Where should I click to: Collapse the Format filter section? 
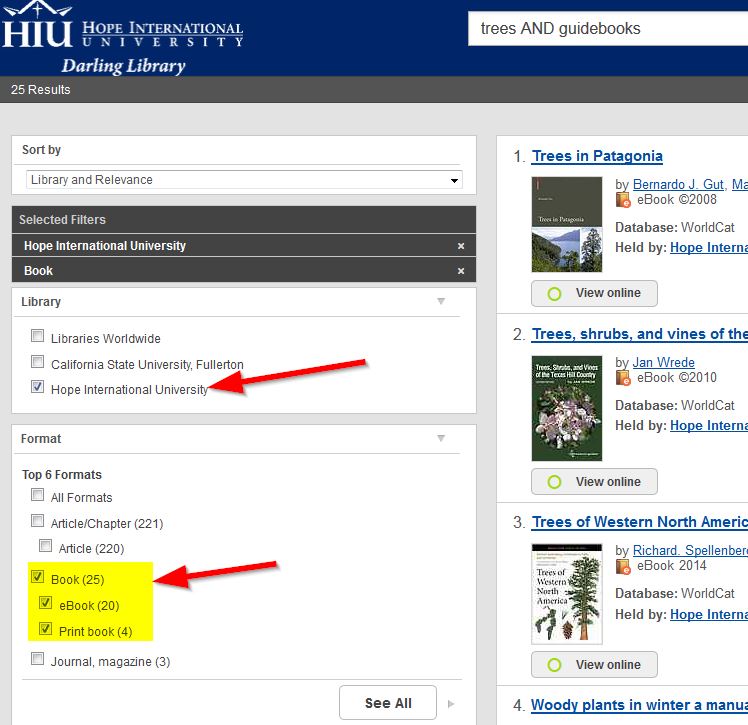441,438
